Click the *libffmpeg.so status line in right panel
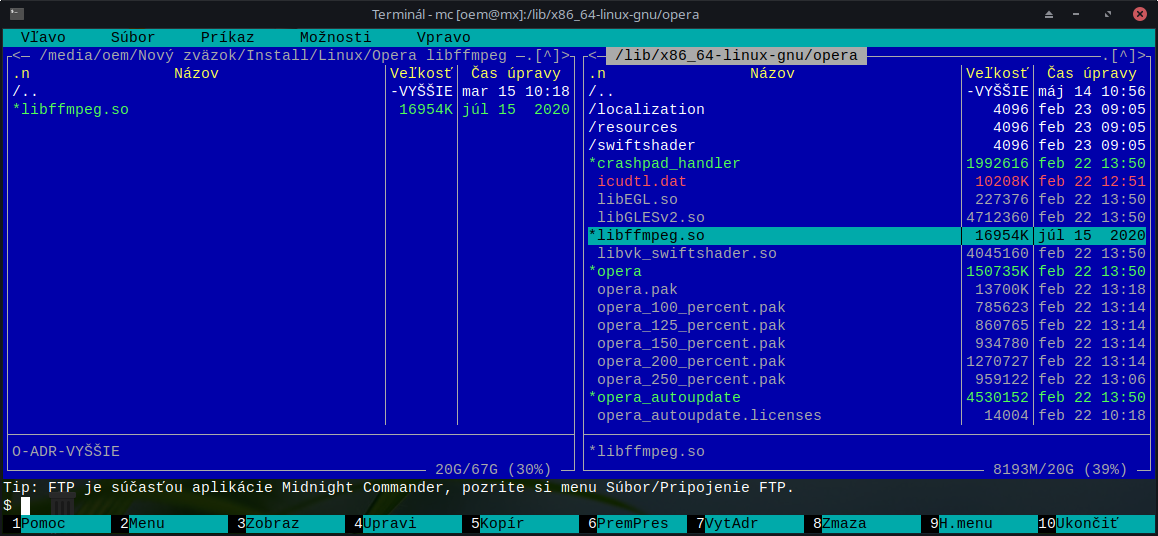1158x536 pixels. pos(646,451)
